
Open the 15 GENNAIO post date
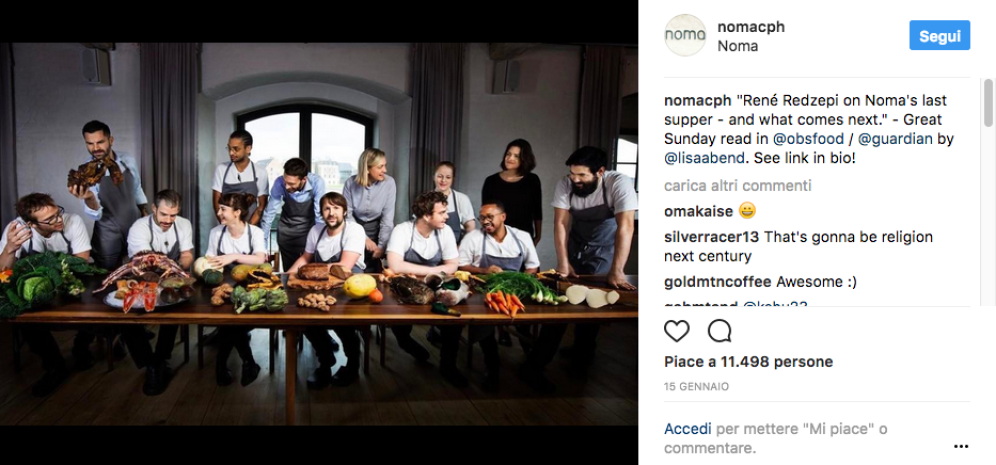(x=696, y=387)
